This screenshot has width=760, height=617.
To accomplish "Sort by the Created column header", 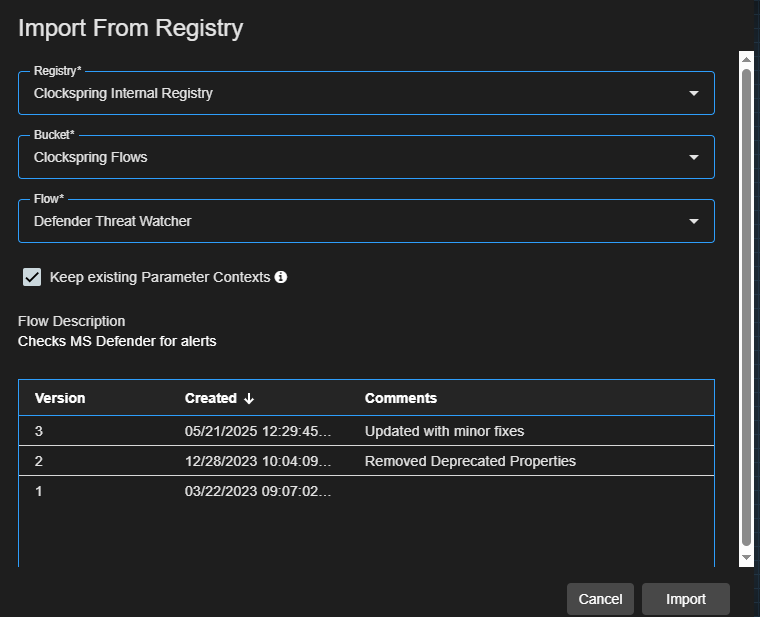I will [x=210, y=398].
